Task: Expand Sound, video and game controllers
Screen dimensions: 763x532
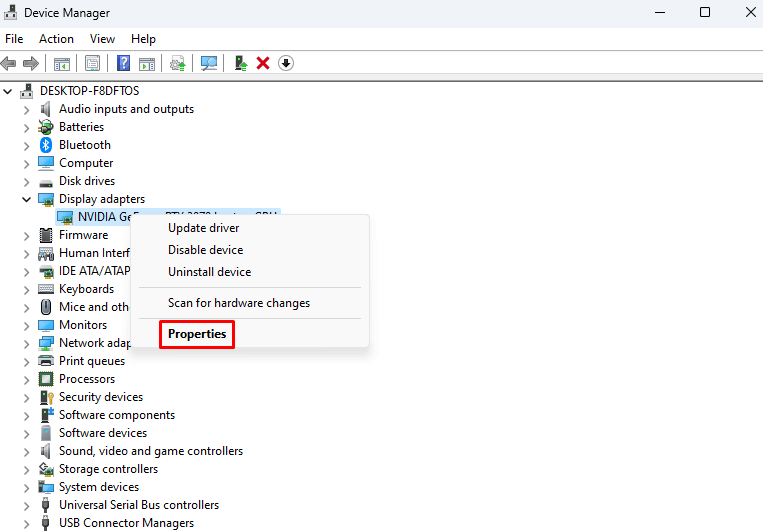Action: (x=26, y=452)
